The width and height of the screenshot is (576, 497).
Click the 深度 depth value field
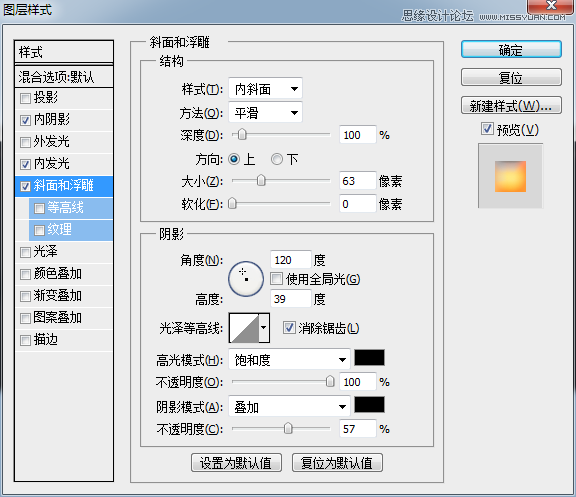(358, 135)
